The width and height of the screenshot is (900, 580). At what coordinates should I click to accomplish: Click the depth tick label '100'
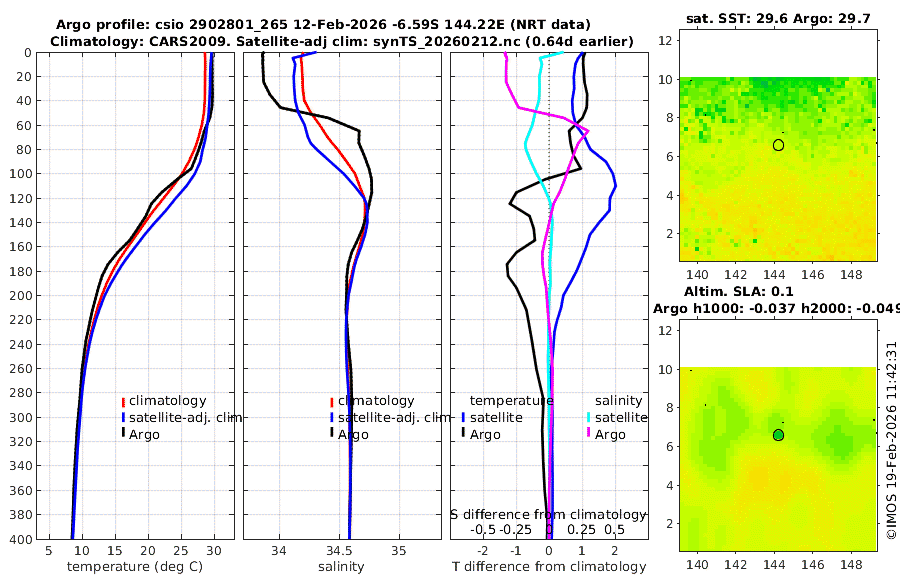pos(20,174)
